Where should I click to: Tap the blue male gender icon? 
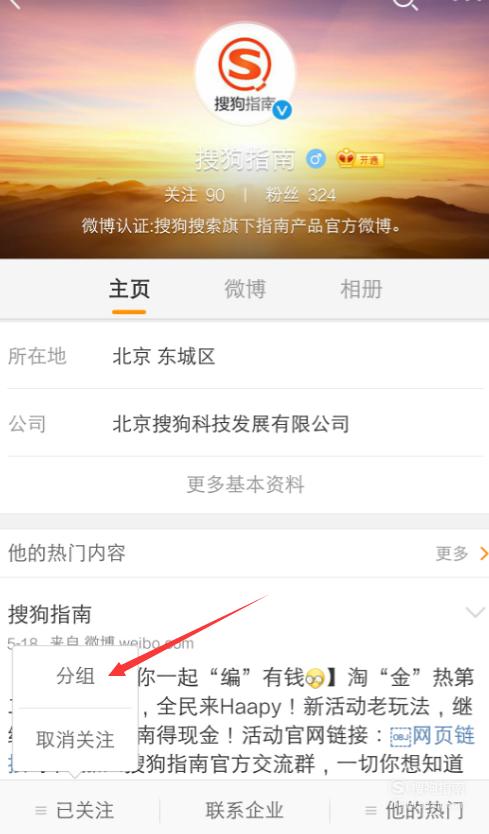click(316, 159)
